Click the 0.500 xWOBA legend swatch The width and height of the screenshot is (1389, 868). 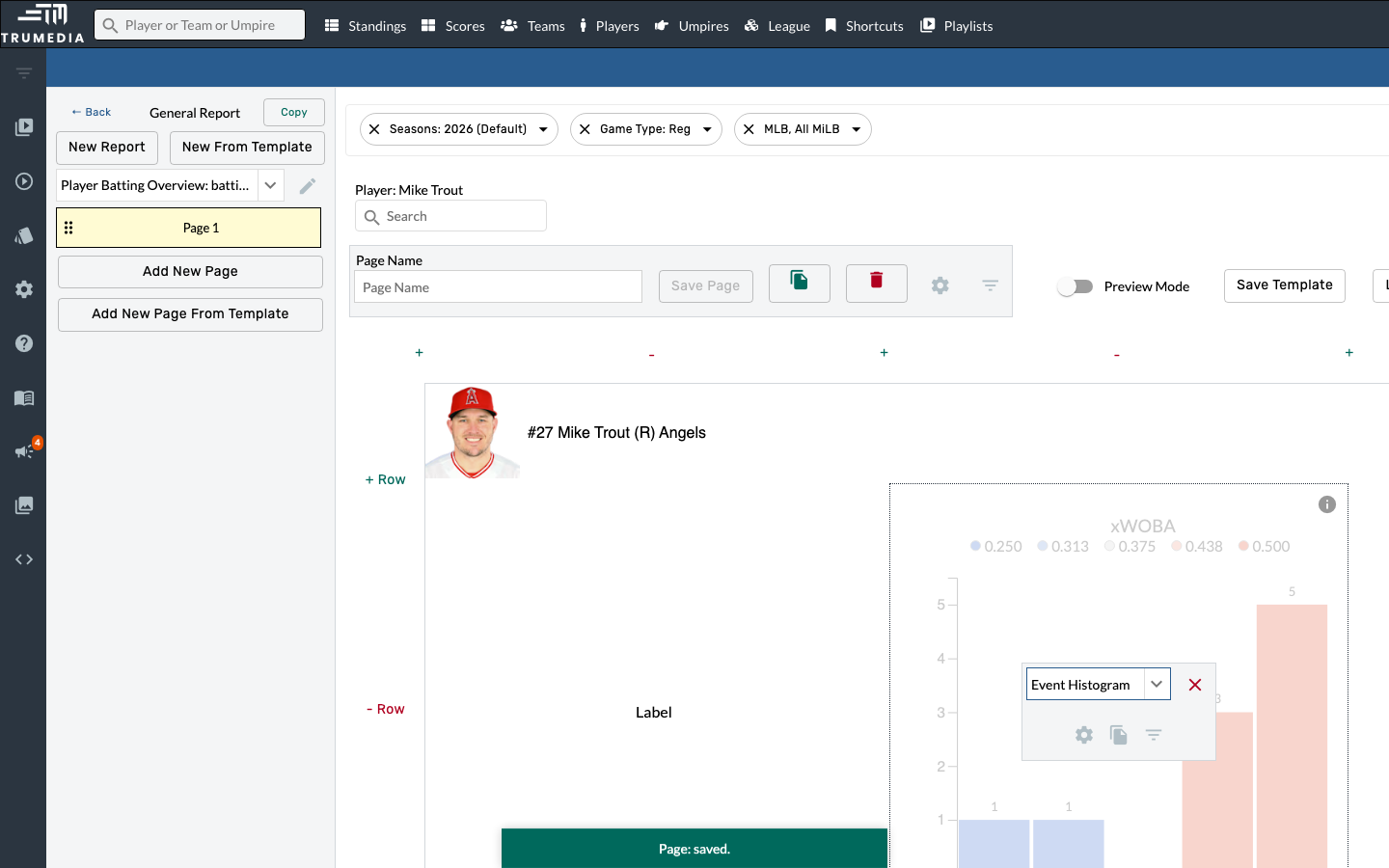1244,546
